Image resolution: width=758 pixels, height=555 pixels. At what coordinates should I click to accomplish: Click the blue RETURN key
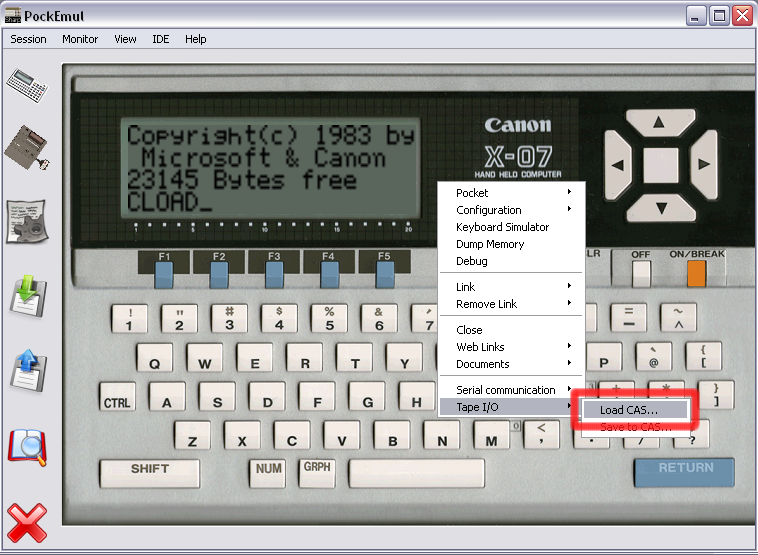[685, 472]
